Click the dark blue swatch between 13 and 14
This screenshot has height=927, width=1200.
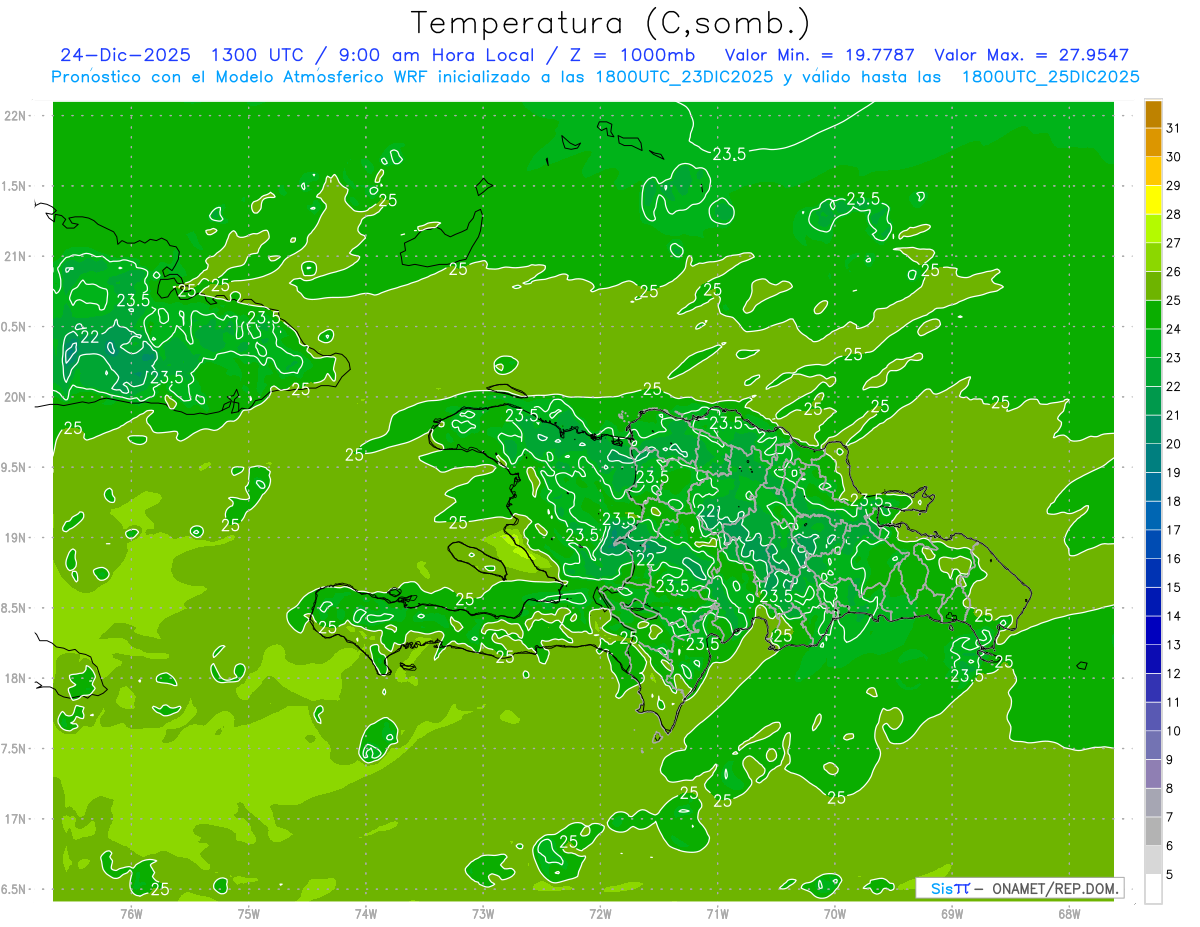pyautogui.click(x=1154, y=630)
